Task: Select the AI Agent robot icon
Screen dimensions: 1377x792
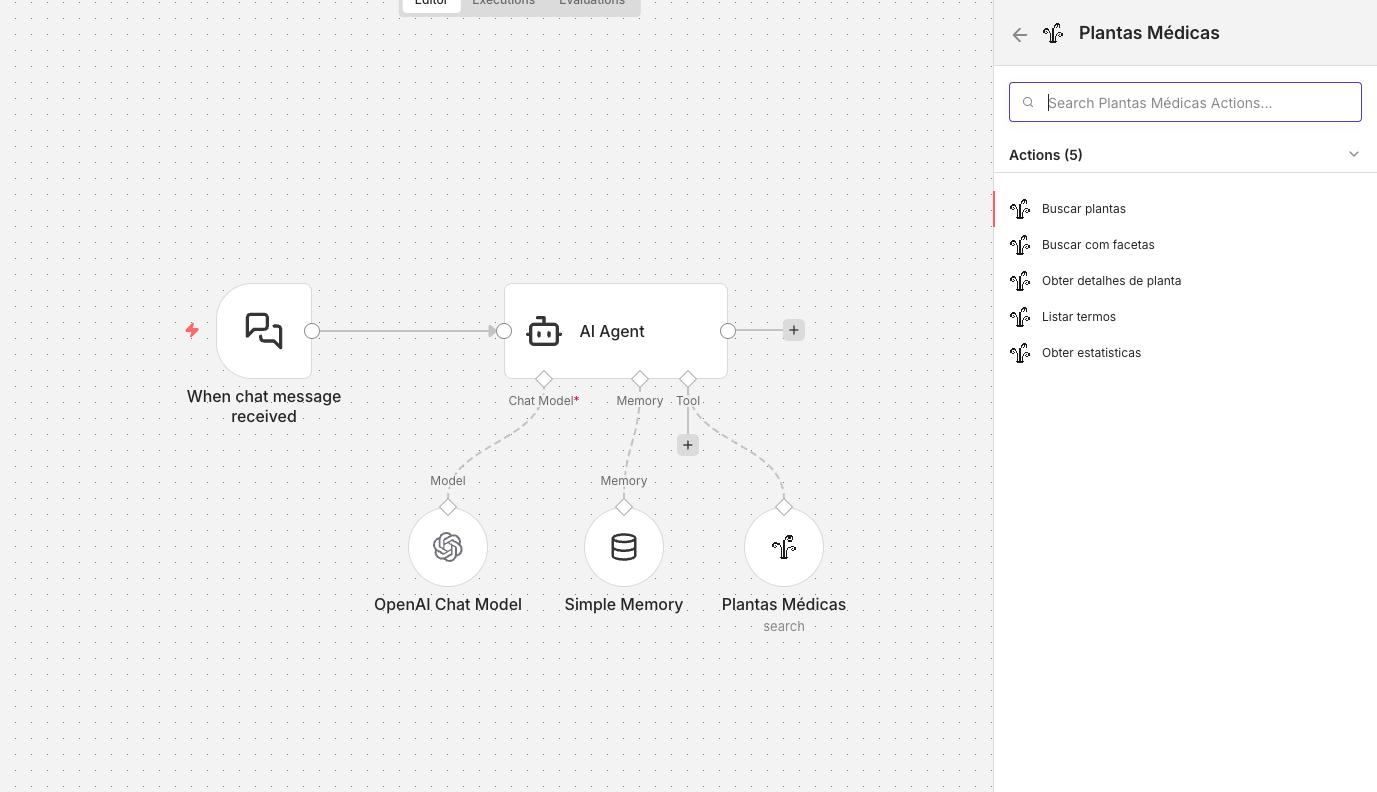Action: [x=544, y=331]
